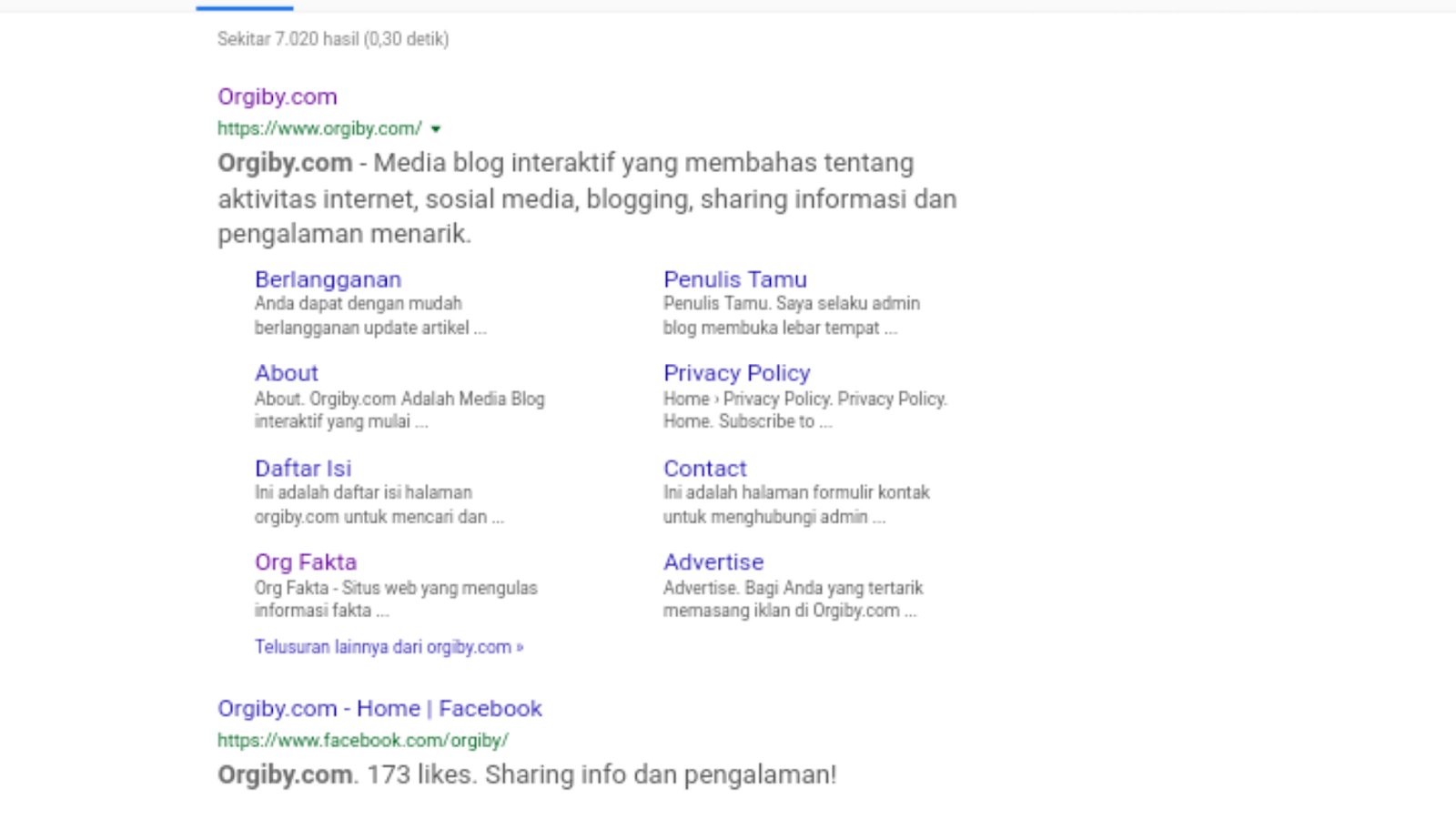Image resolution: width=1456 pixels, height=819 pixels.
Task: Go to the About sitelink
Action: tap(287, 373)
